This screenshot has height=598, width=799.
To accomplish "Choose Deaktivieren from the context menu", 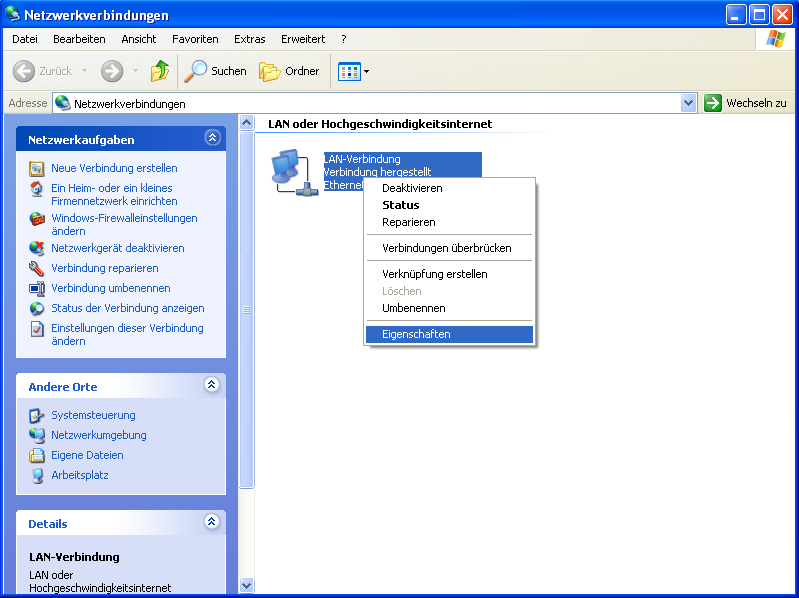I will click(x=449, y=188).
